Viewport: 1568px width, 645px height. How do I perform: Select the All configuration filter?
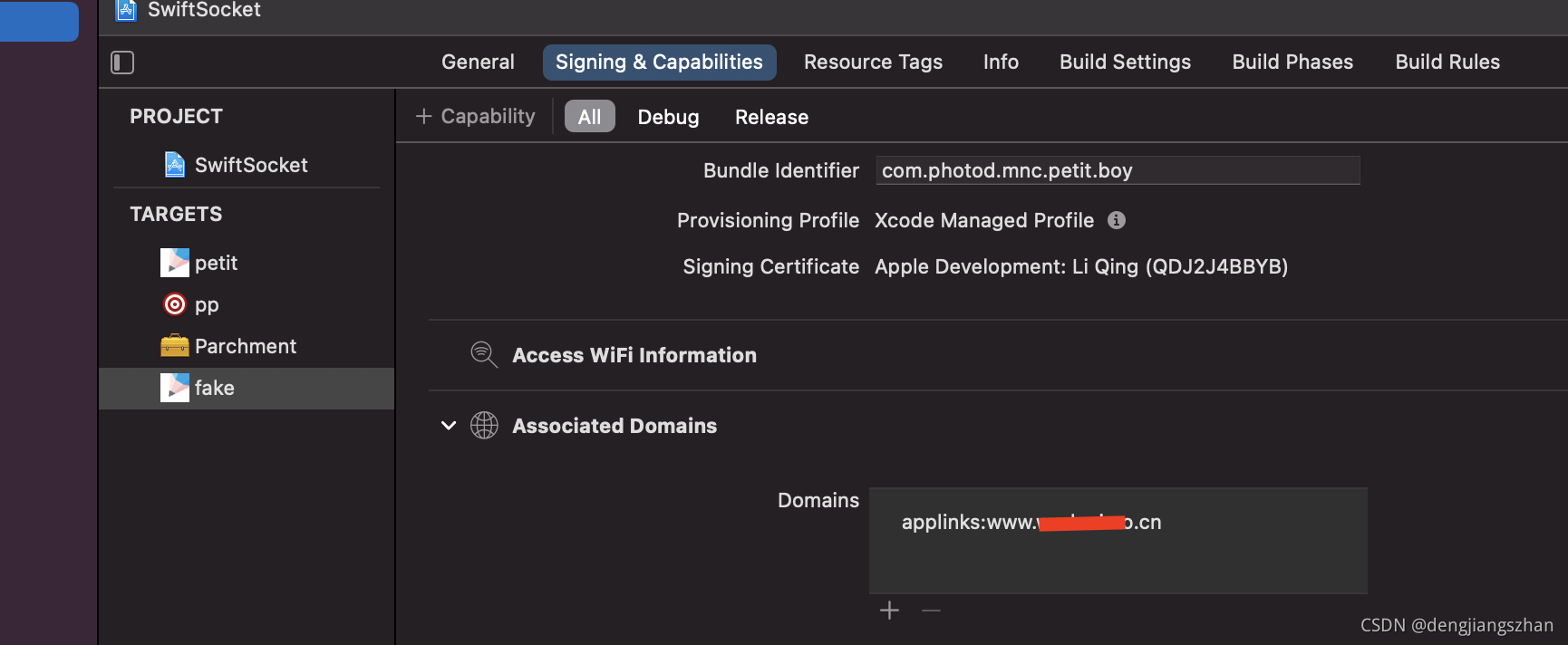pyautogui.click(x=590, y=116)
